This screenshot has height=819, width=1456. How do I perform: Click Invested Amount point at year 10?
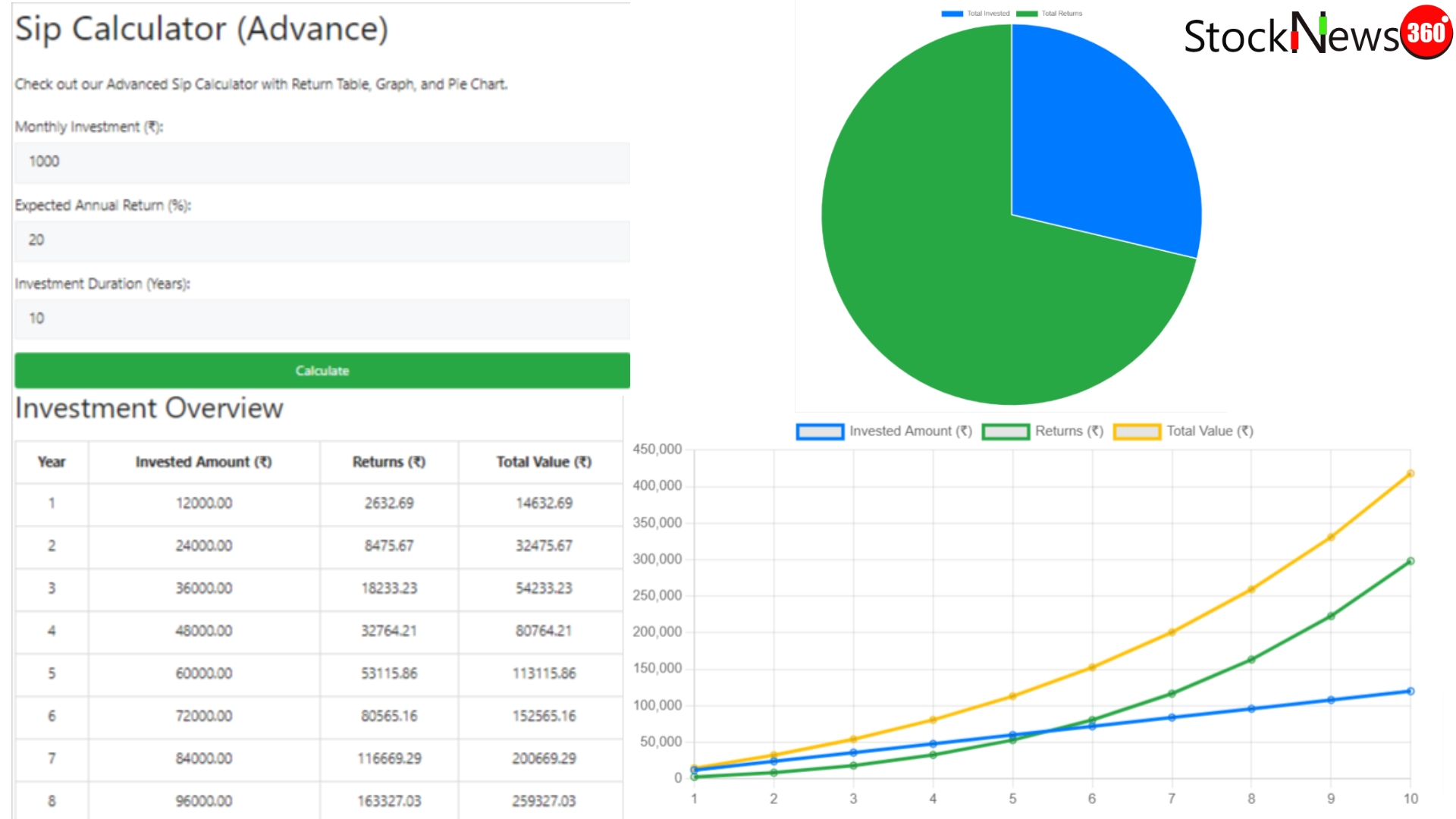[1410, 691]
